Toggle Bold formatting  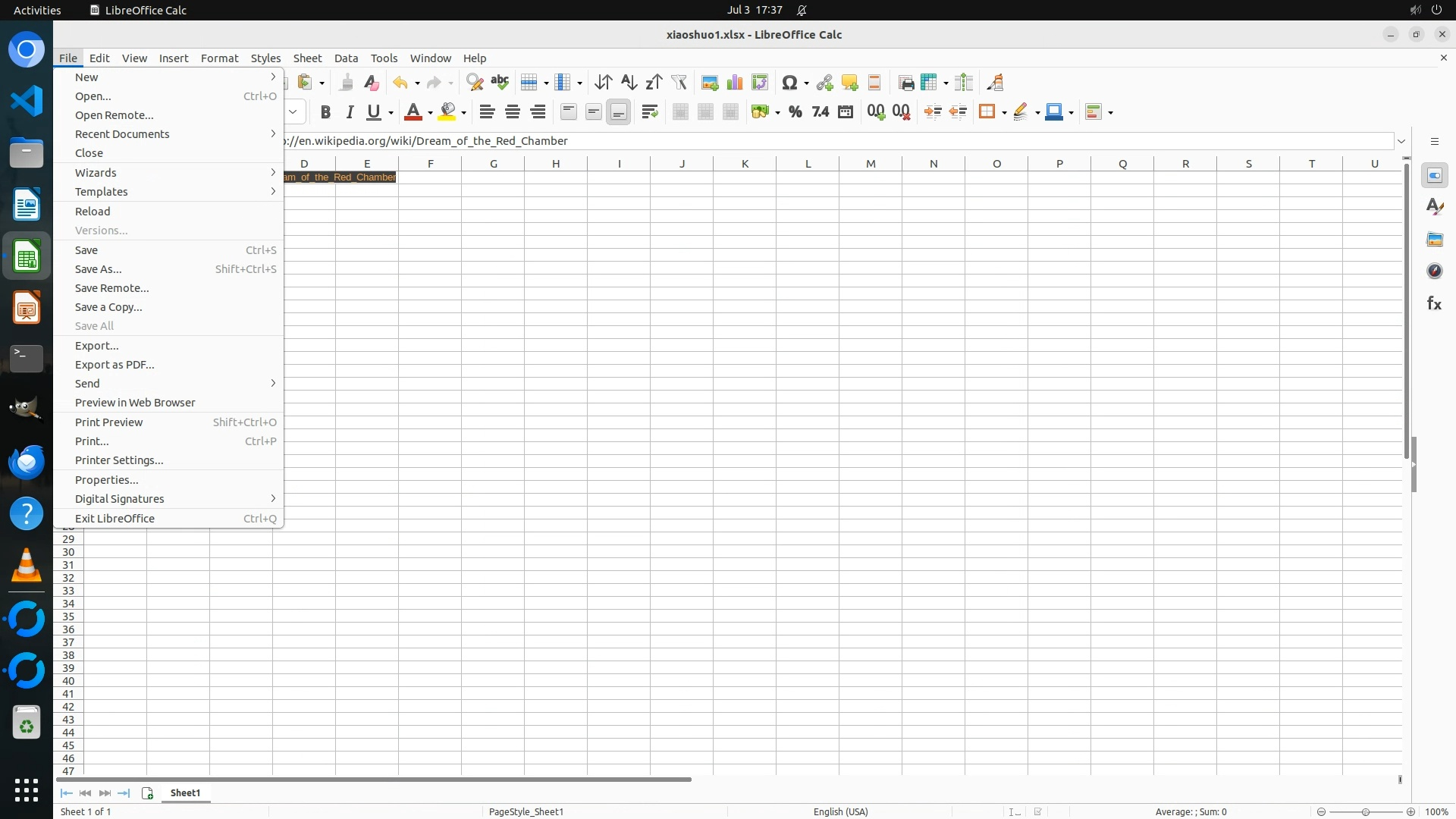325,112
